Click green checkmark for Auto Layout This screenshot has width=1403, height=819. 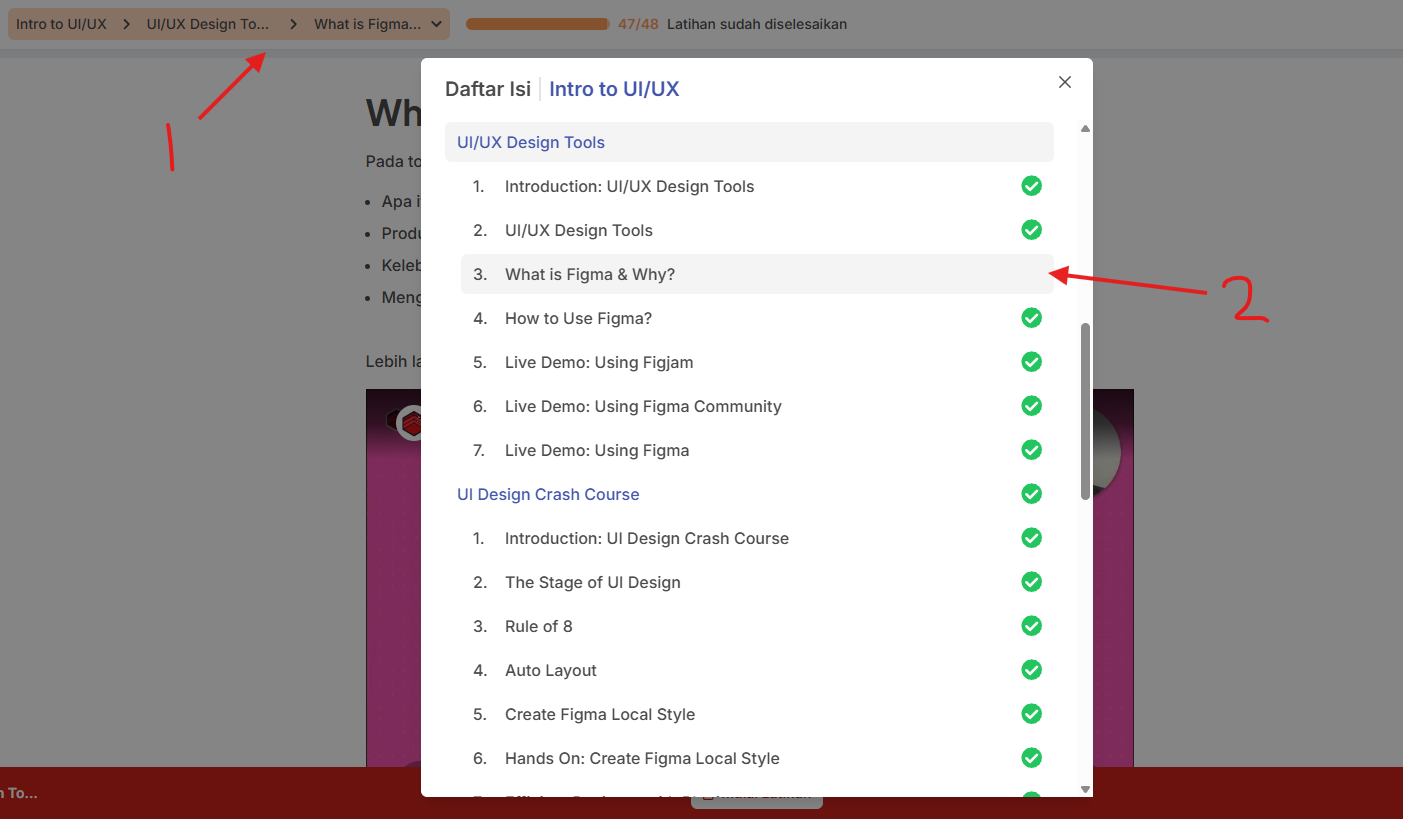[1032, 670]
